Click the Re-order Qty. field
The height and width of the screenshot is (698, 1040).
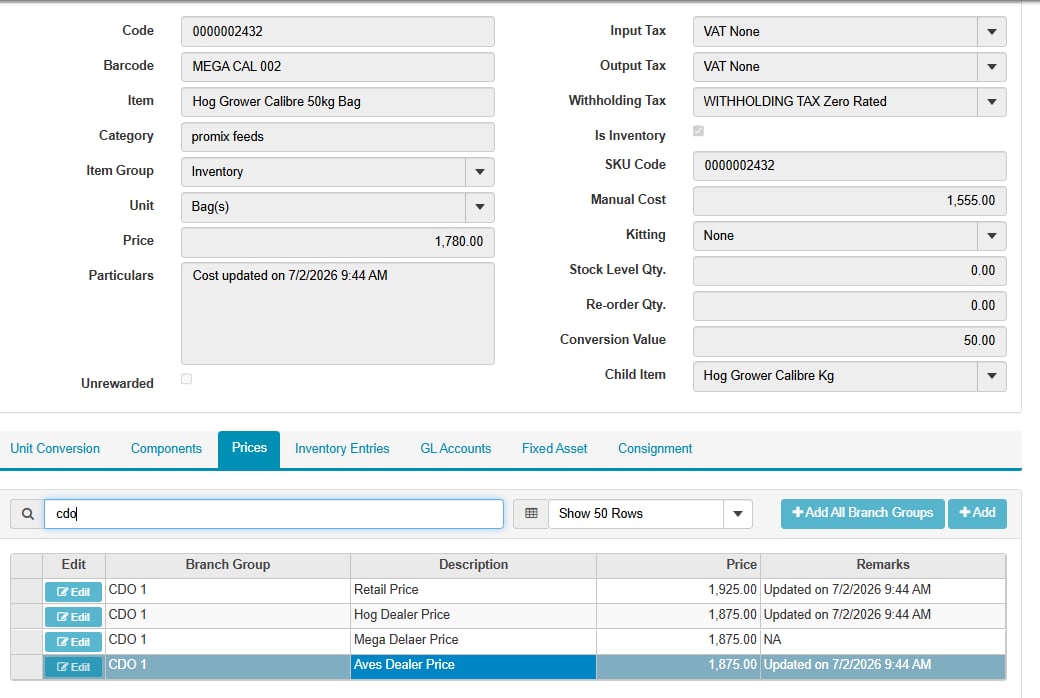coord(850,306)
